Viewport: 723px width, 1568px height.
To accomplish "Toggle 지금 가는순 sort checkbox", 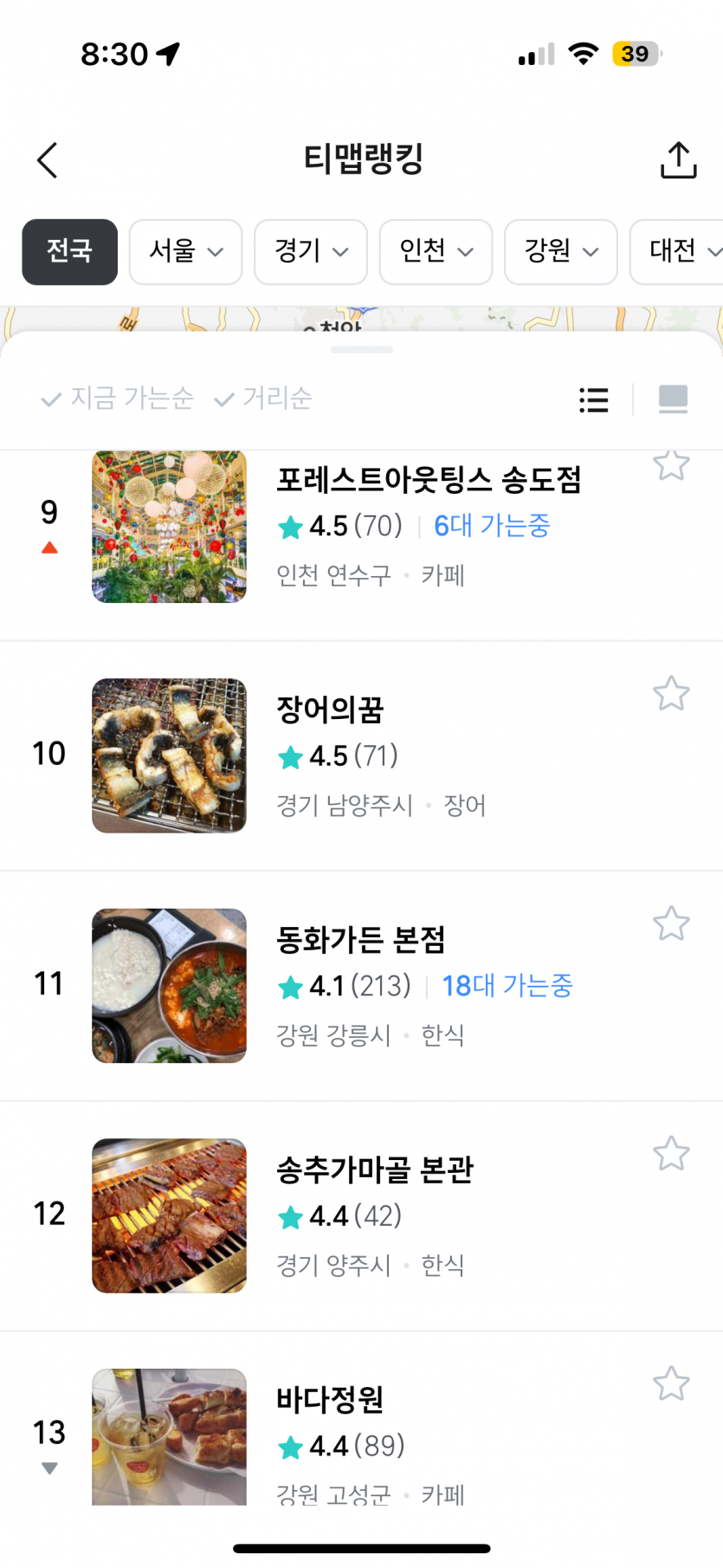I will (x=117, y=398).
